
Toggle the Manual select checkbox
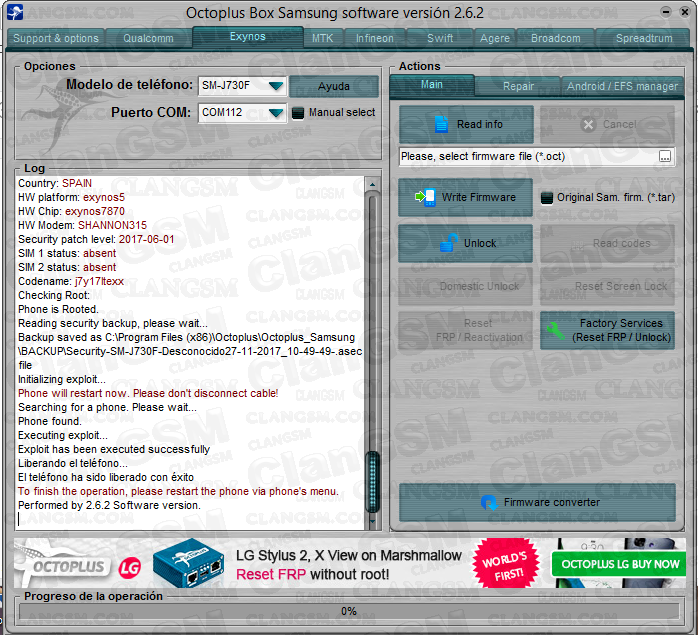(x=298, y=113)
